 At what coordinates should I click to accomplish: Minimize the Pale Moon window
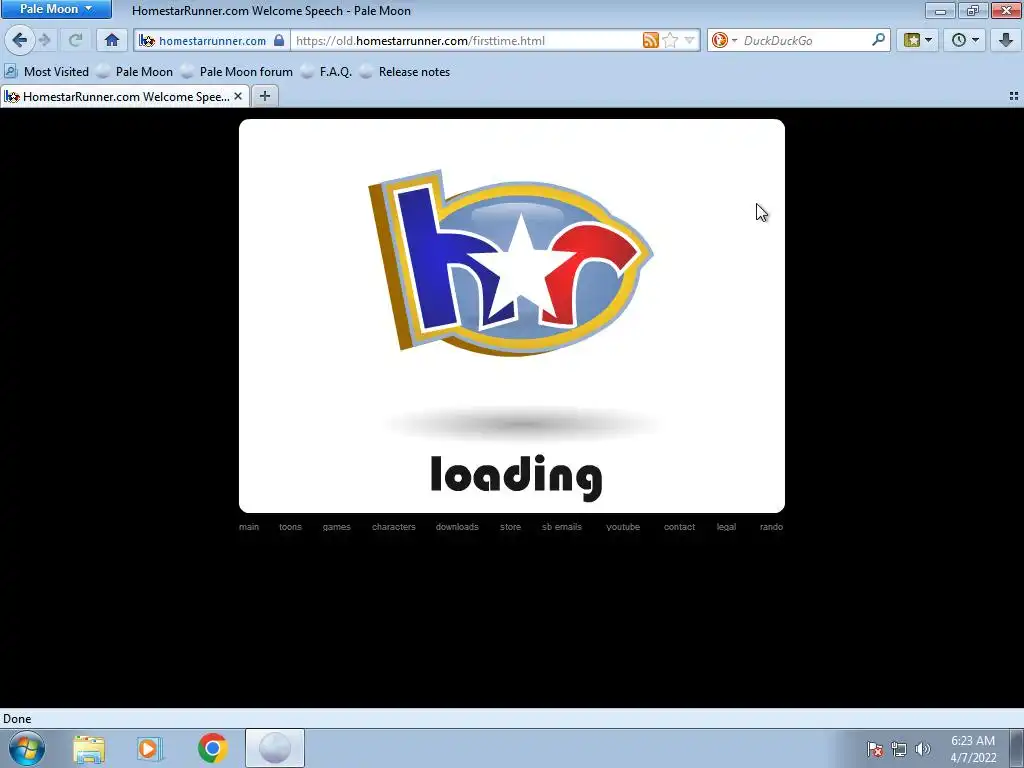click(940, 10)
